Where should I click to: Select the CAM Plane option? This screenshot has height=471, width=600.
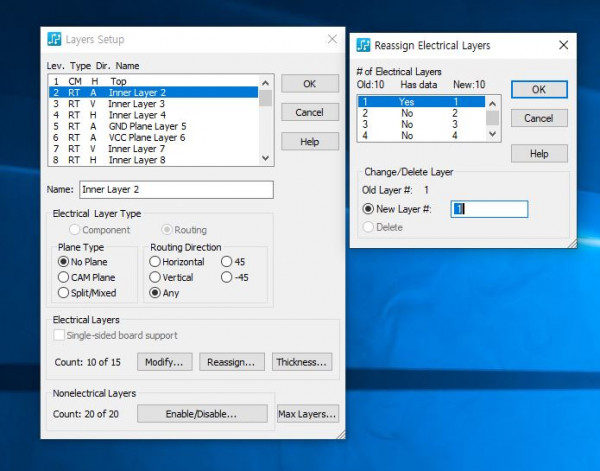coord(64,277)
